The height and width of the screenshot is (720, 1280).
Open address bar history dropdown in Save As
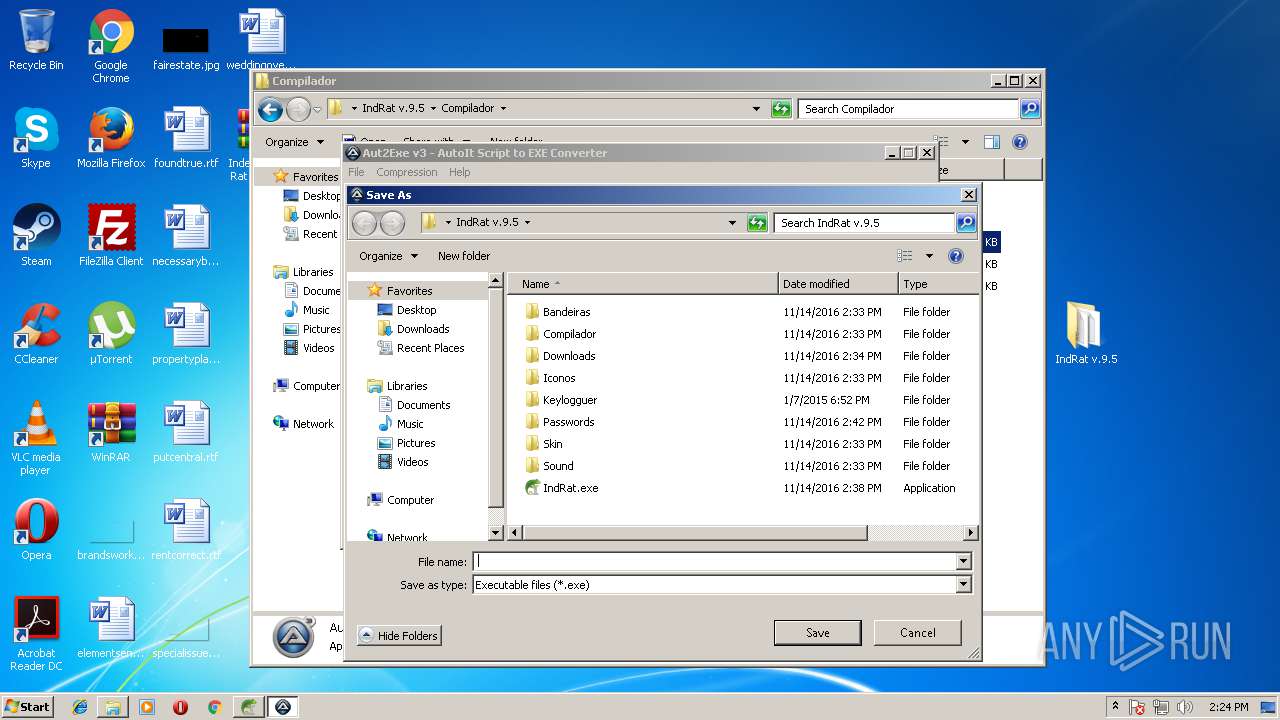point(732,223)
